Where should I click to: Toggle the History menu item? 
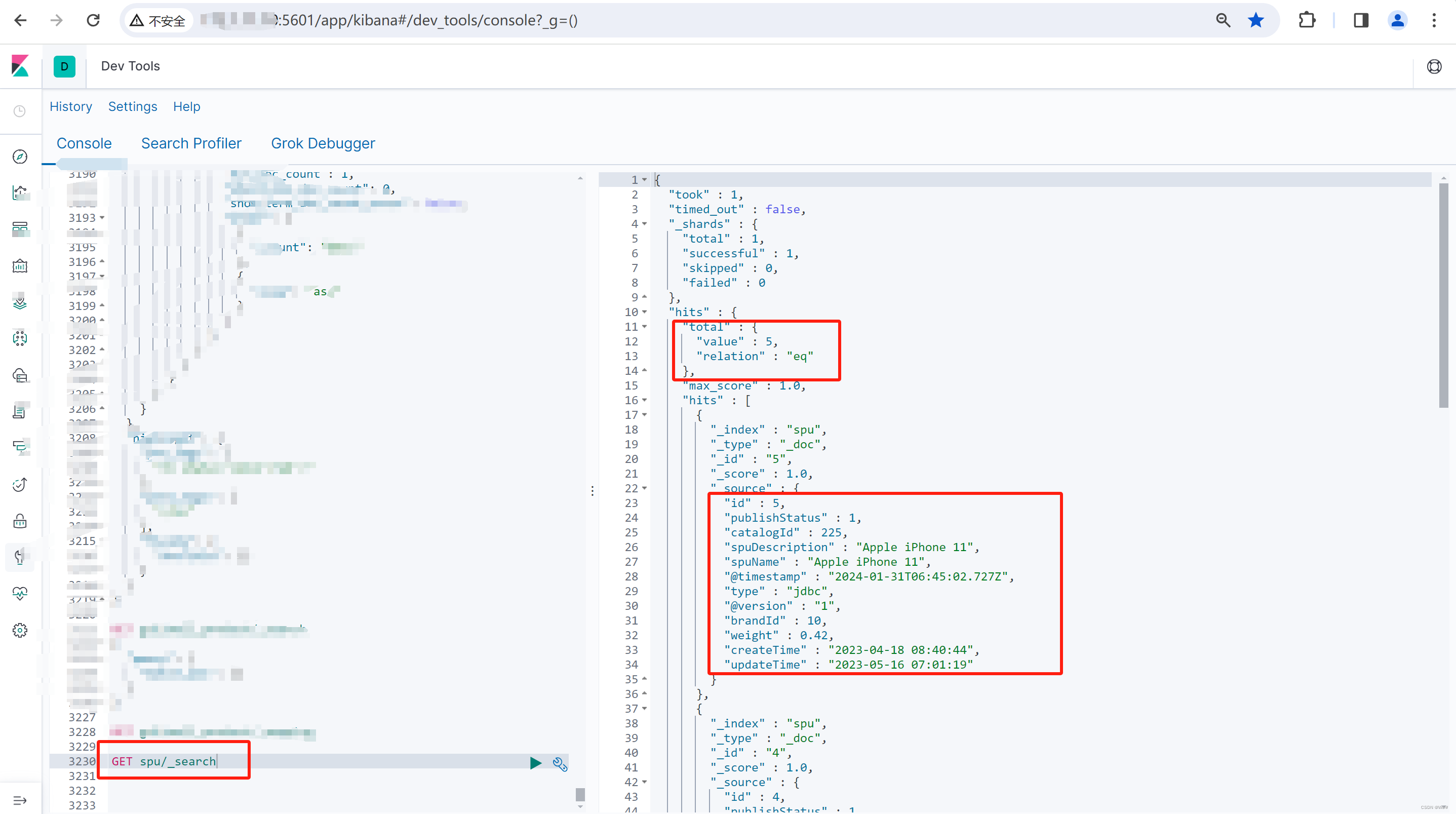tap(70, 106)
